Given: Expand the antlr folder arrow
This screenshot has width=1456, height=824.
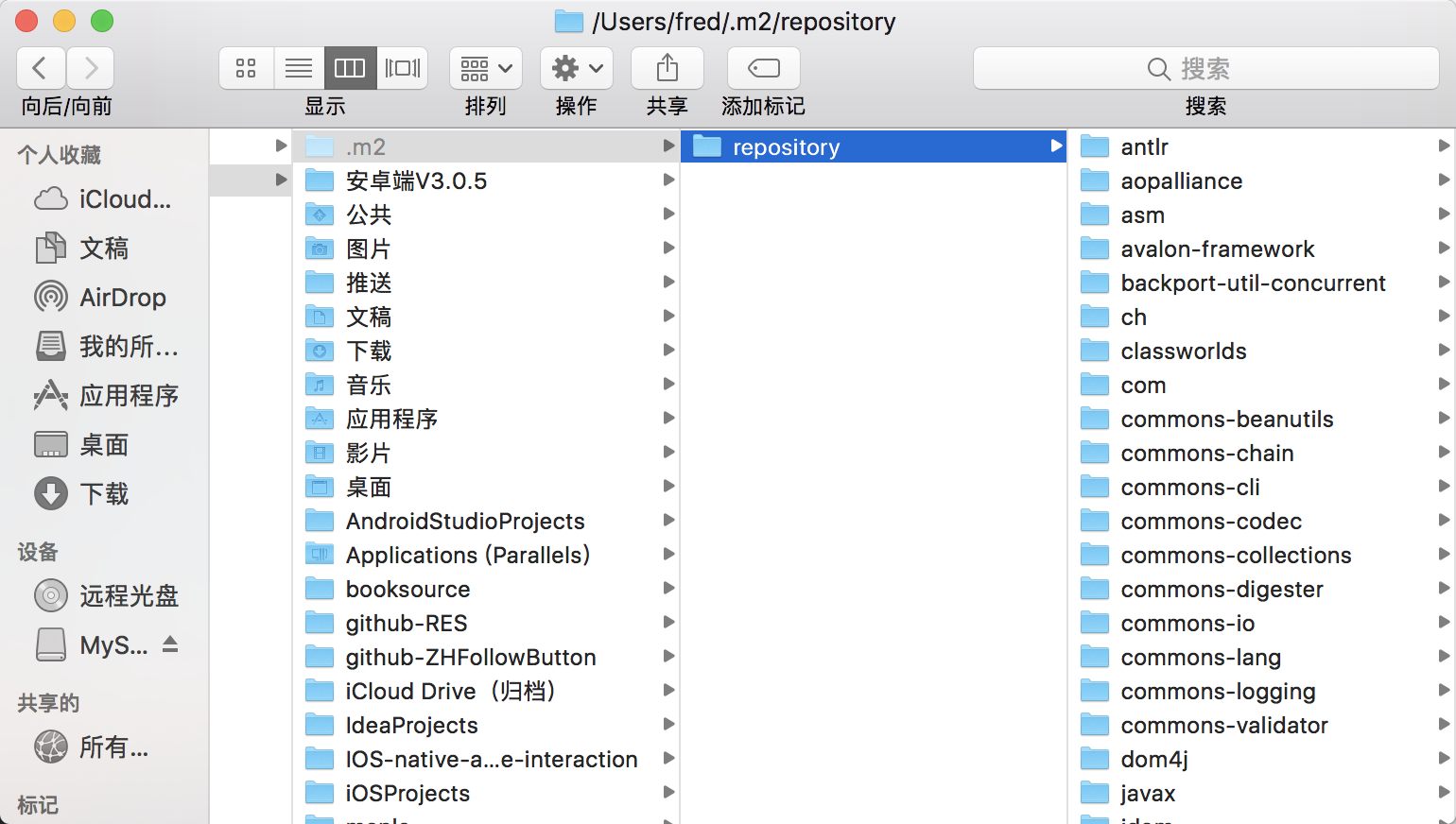Looking at the screenshot, I should click(x=1444, y=146).
